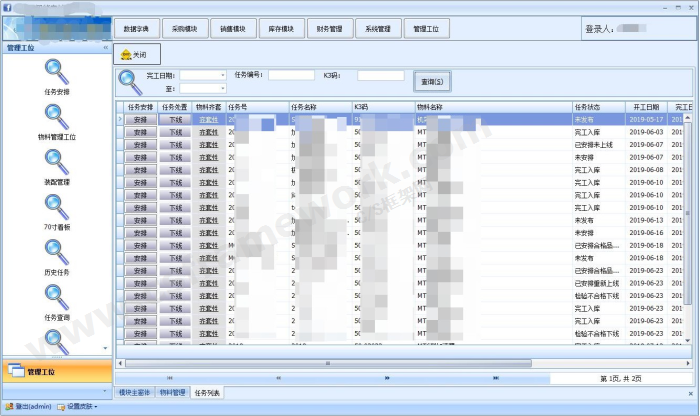Expand the 完工日期 start date dropdown

pyautogui.click(x=222, y=75)
